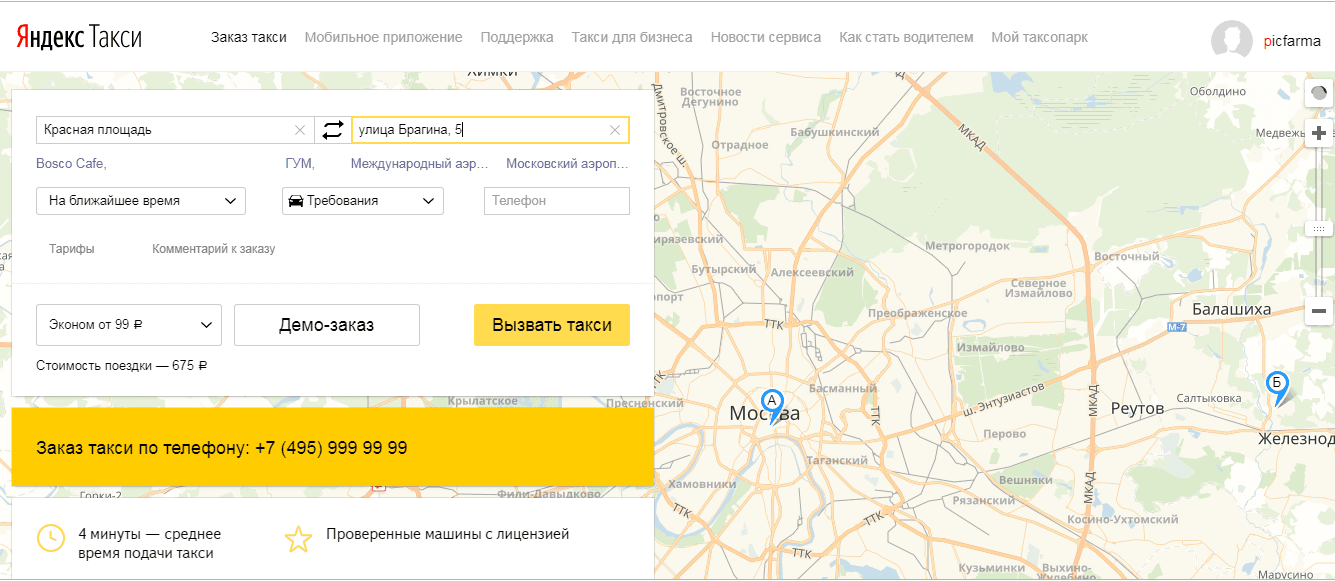The width and height of the screenshot is (1335, 581).
Task: Zoom in on the map
Action: click(x=1319, y=133)
